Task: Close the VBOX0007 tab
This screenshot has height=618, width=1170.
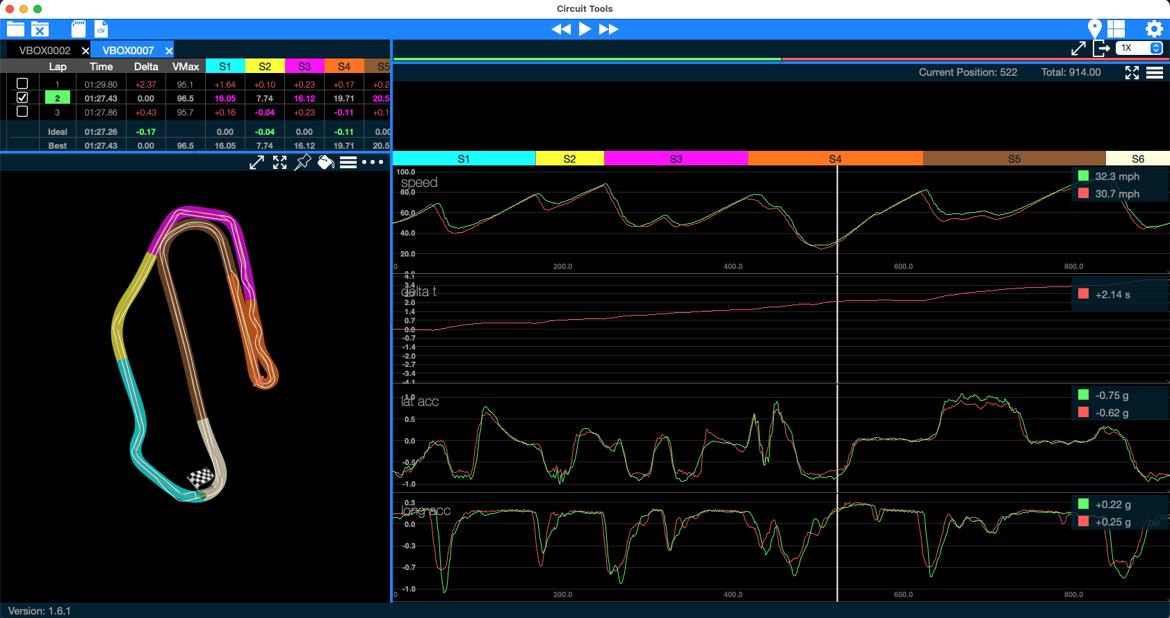Action: (x=169, y=50)
